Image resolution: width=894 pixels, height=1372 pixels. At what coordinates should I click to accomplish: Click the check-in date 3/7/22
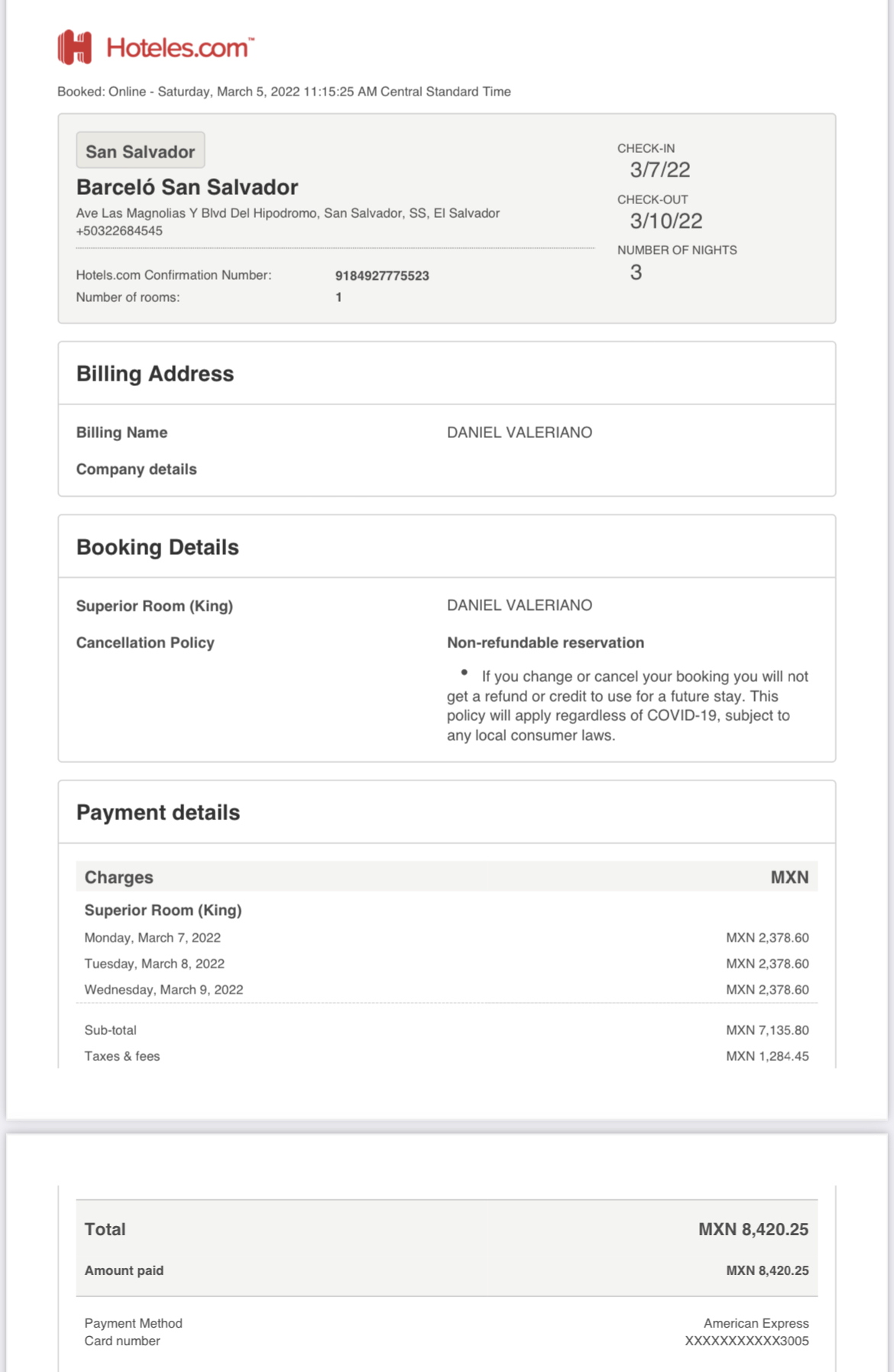[660, 170]
